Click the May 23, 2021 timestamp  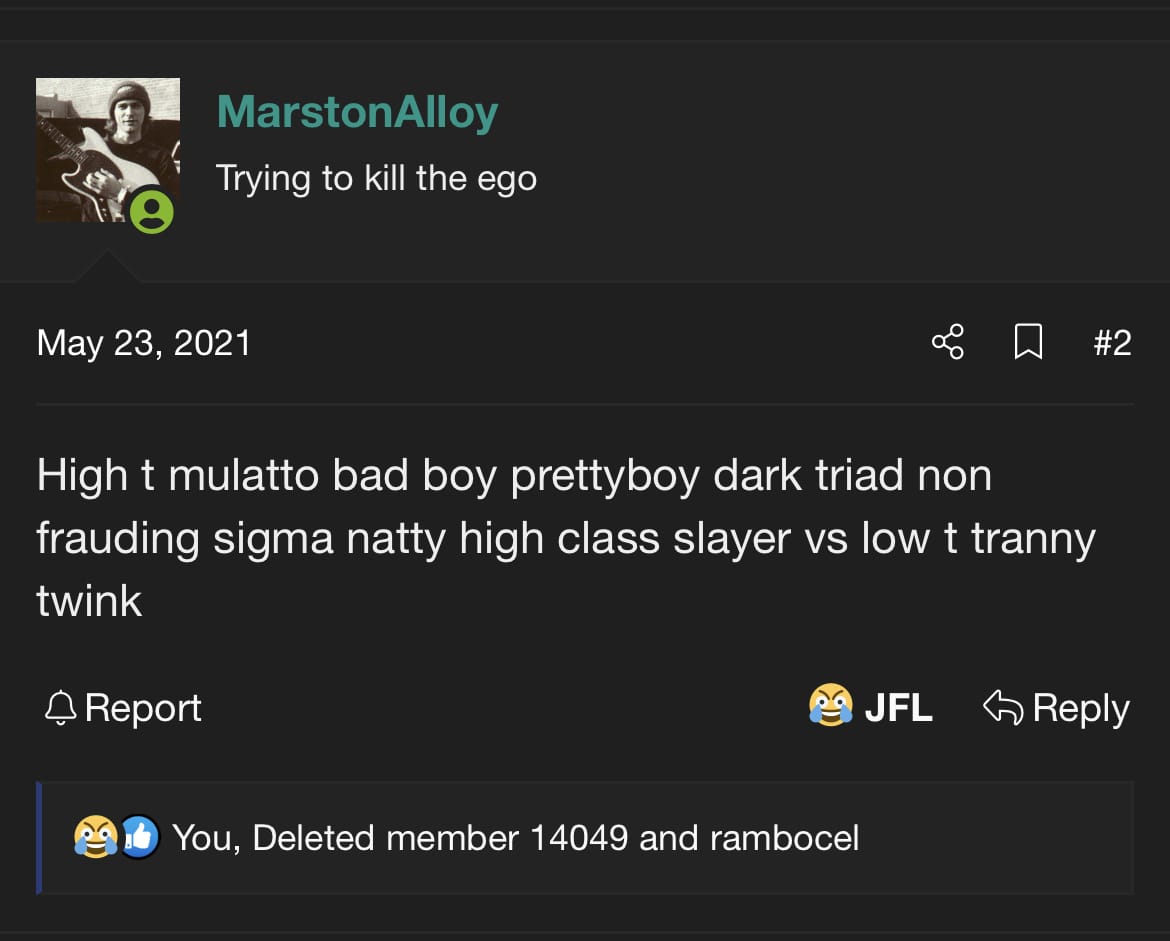pos(143,343)
